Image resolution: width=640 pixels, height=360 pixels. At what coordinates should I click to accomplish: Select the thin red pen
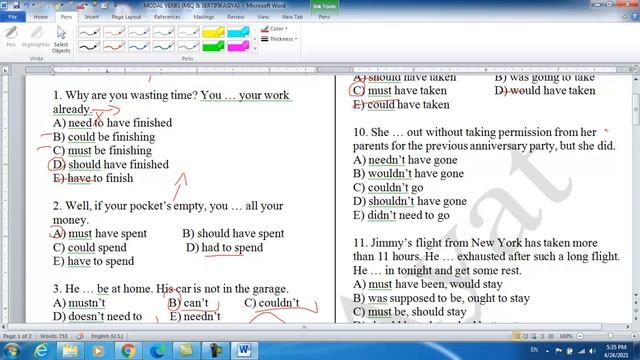point(114,32)
